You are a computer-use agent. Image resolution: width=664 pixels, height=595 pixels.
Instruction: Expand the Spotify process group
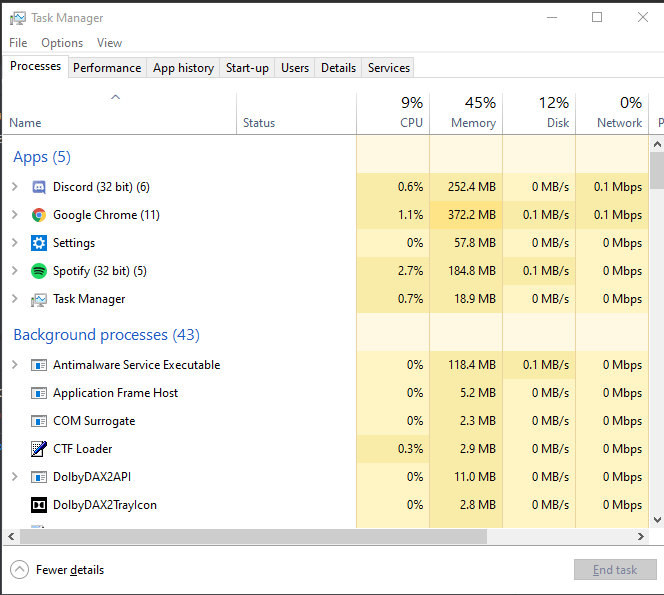(x=14, y=271)
